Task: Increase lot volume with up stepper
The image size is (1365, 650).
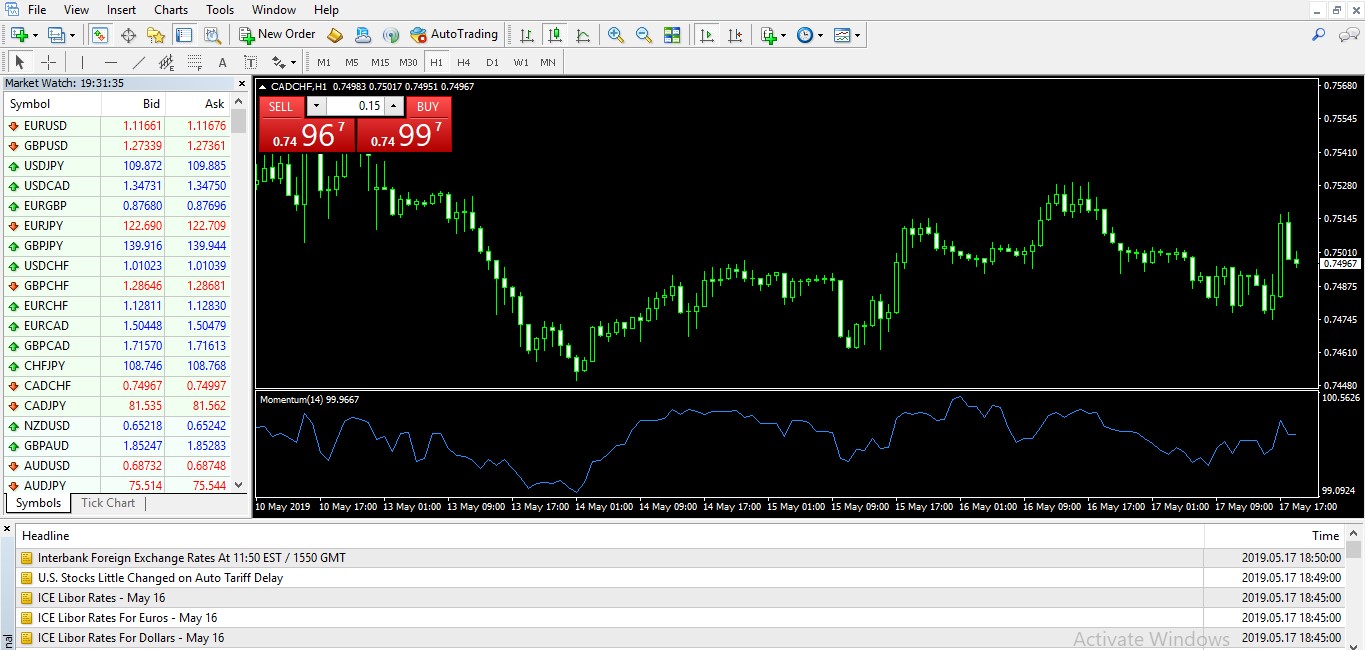Action: pos(393,106)
